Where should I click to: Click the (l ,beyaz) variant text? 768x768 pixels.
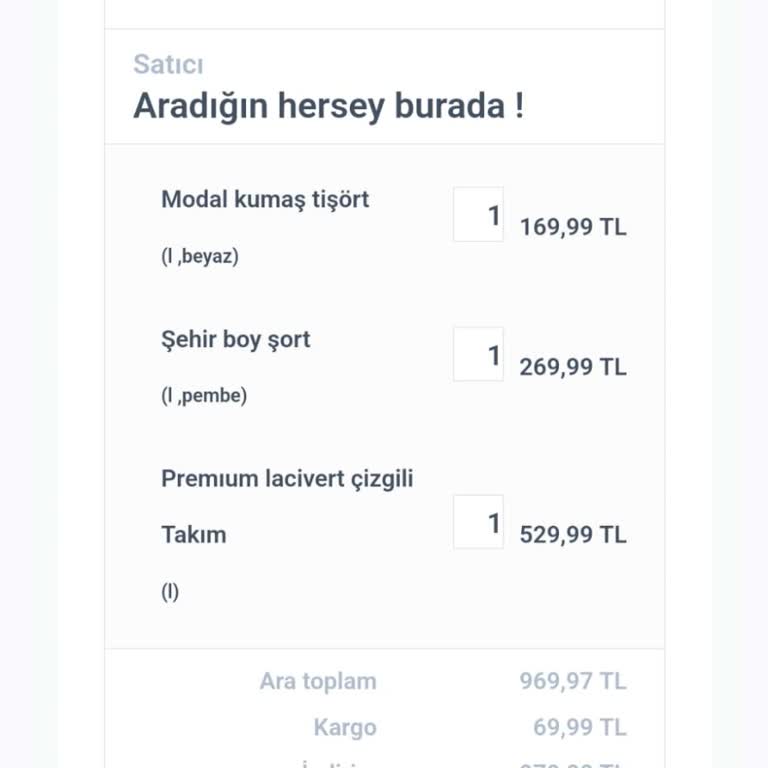point(200,256)
